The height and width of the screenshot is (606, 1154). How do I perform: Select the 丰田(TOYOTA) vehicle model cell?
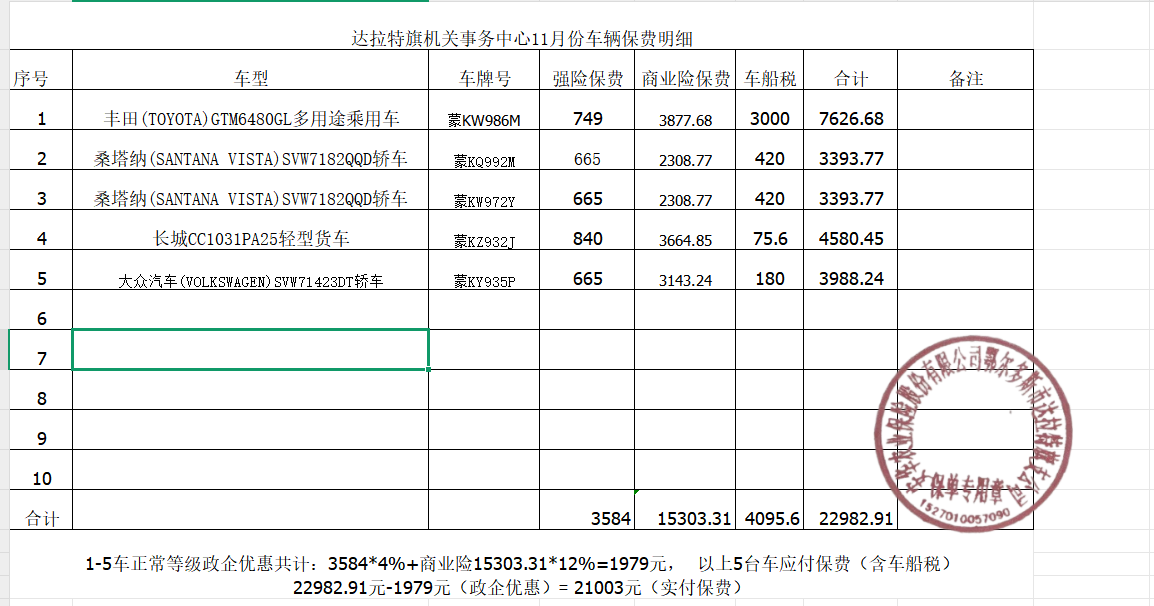click(251, 119)
